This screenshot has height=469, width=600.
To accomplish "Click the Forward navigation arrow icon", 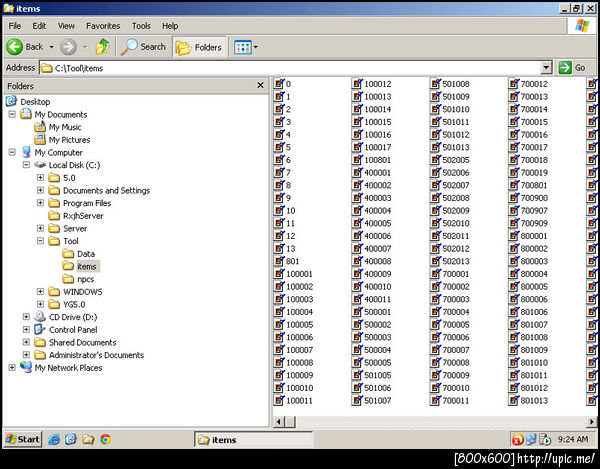I will tap(68, 47).
